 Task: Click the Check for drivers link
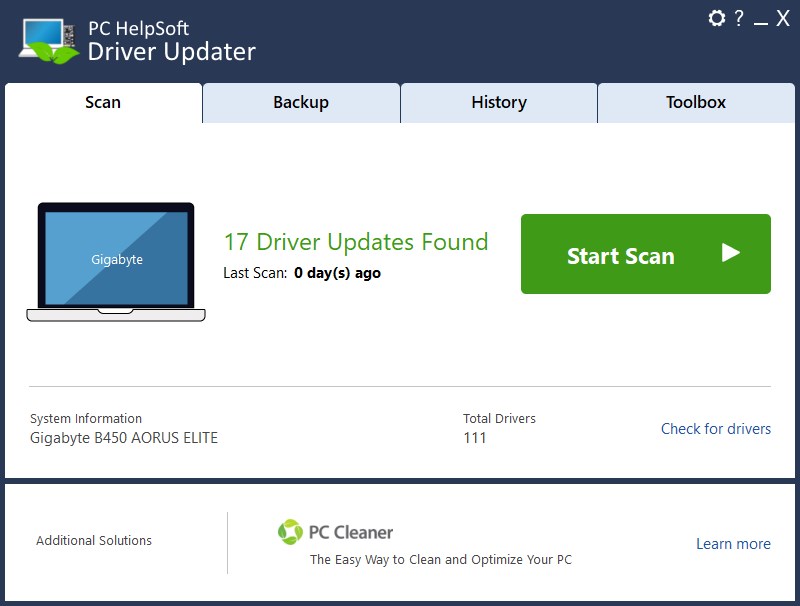click(716, 428)
